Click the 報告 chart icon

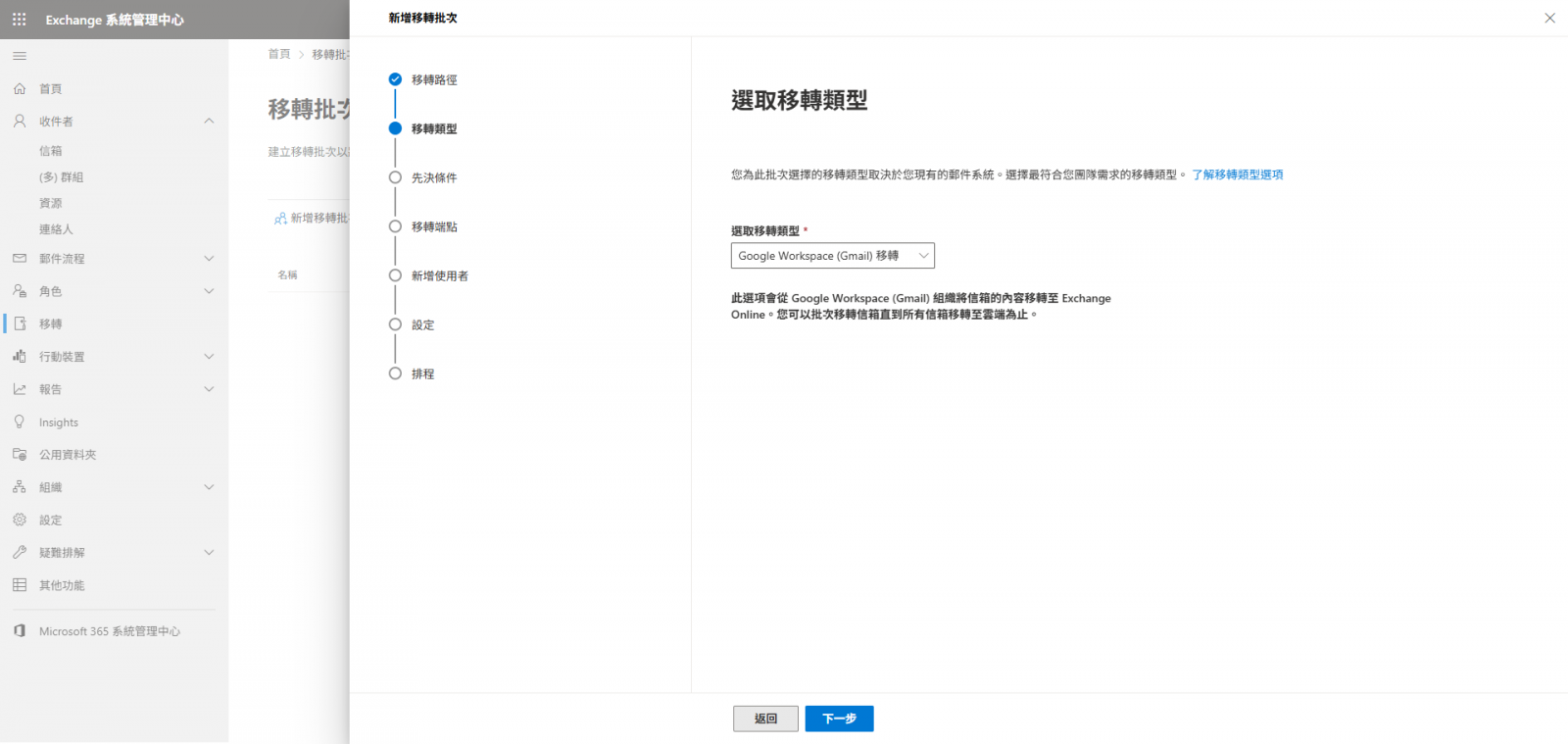(x=20, y=389)
